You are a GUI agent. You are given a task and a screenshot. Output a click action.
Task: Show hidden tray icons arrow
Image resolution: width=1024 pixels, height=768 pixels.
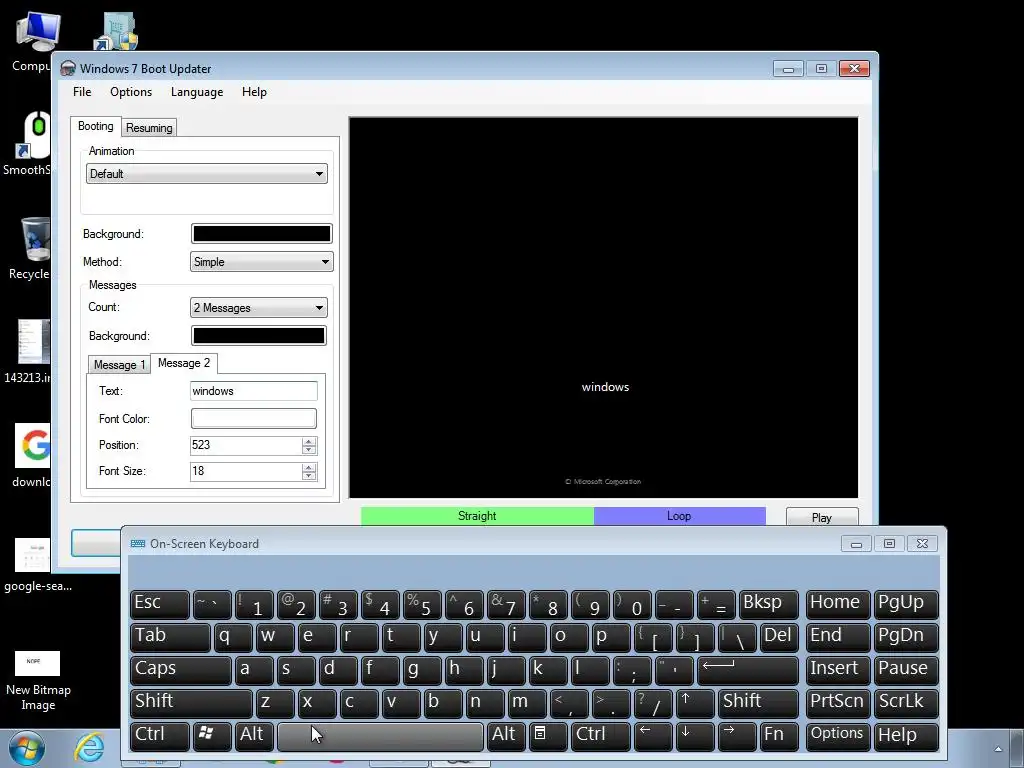pos(998,749)
